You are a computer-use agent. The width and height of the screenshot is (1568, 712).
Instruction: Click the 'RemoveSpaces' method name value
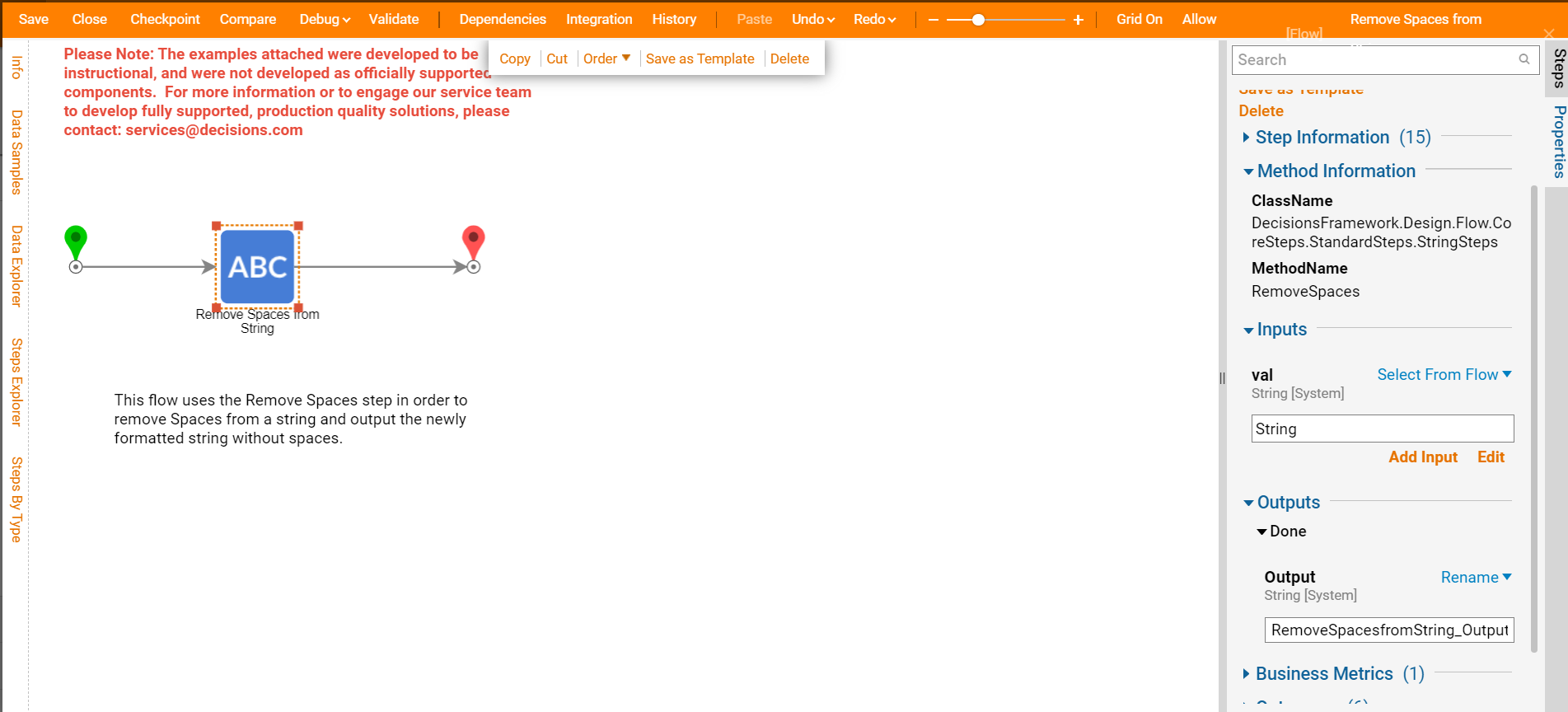1305,292
